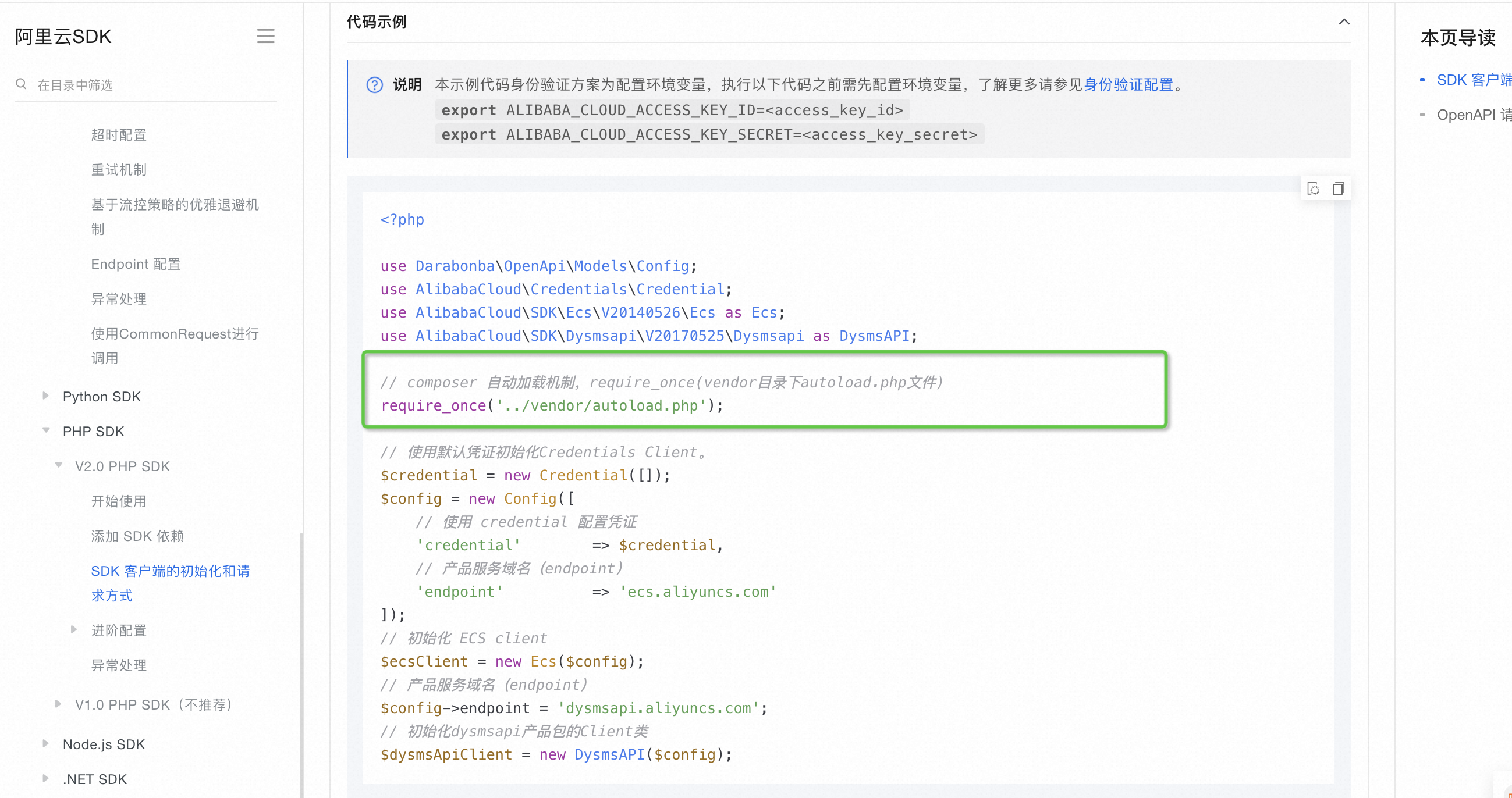This screenshot has height=798, width=1512.
Task: Click the hamburger menu icon beside 阿里云SDK
Action: pos(265,37)
